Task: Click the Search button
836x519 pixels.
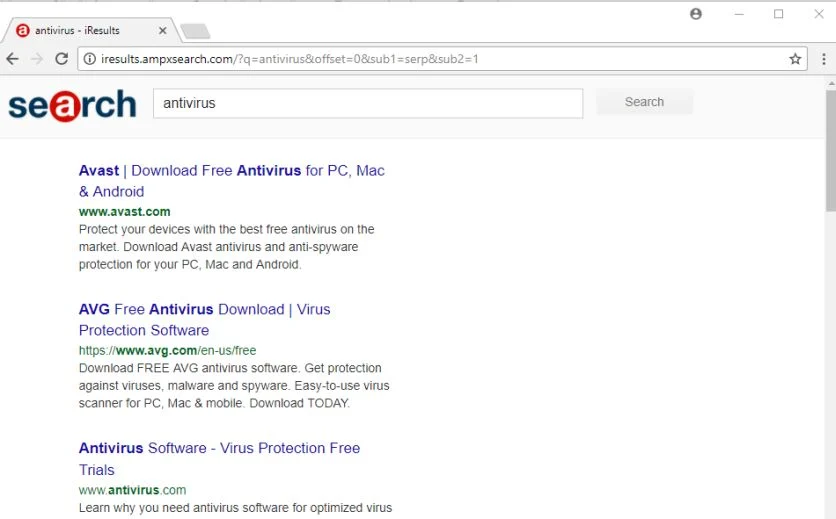Action: tap(644, 102)
